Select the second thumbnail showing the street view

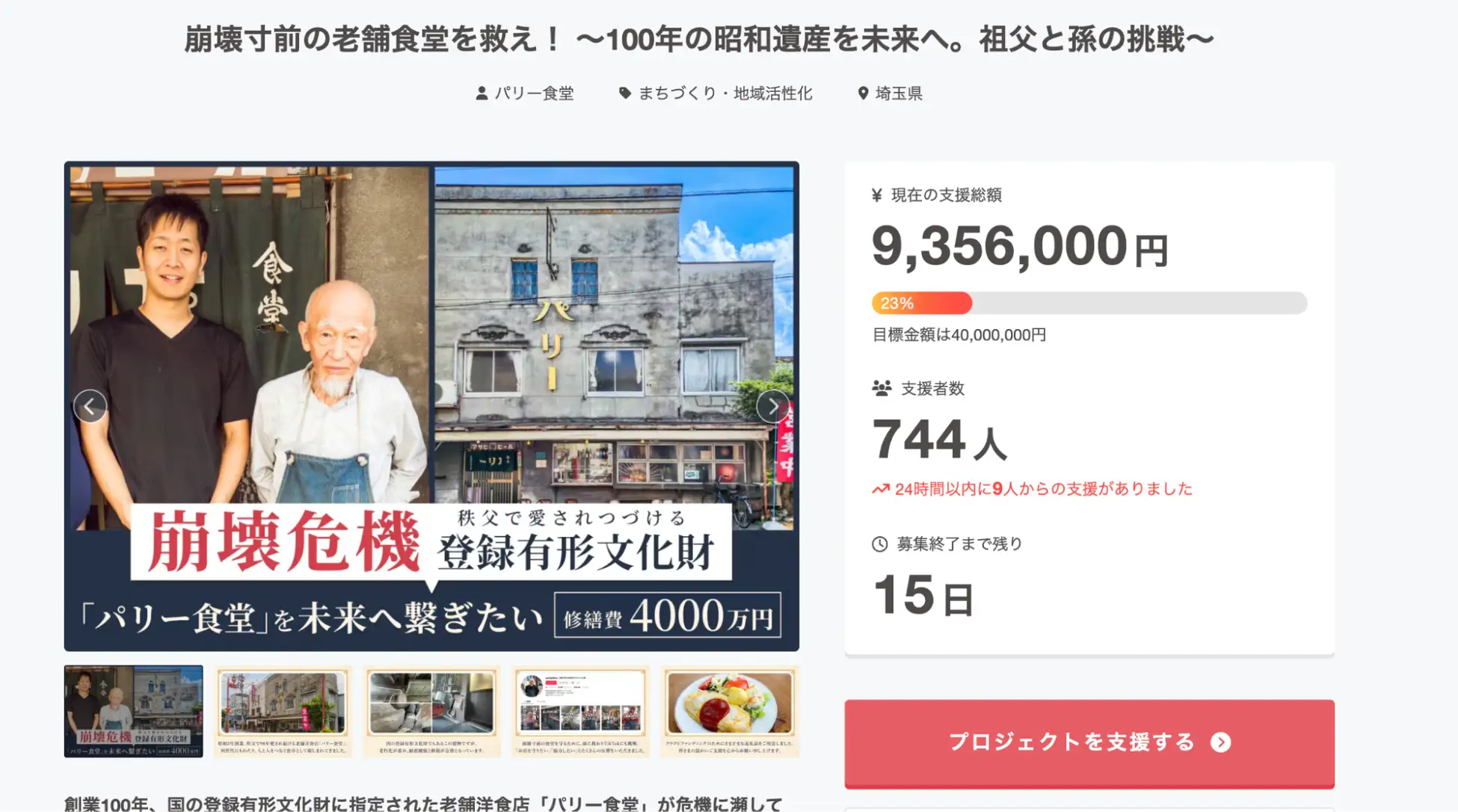283,711
